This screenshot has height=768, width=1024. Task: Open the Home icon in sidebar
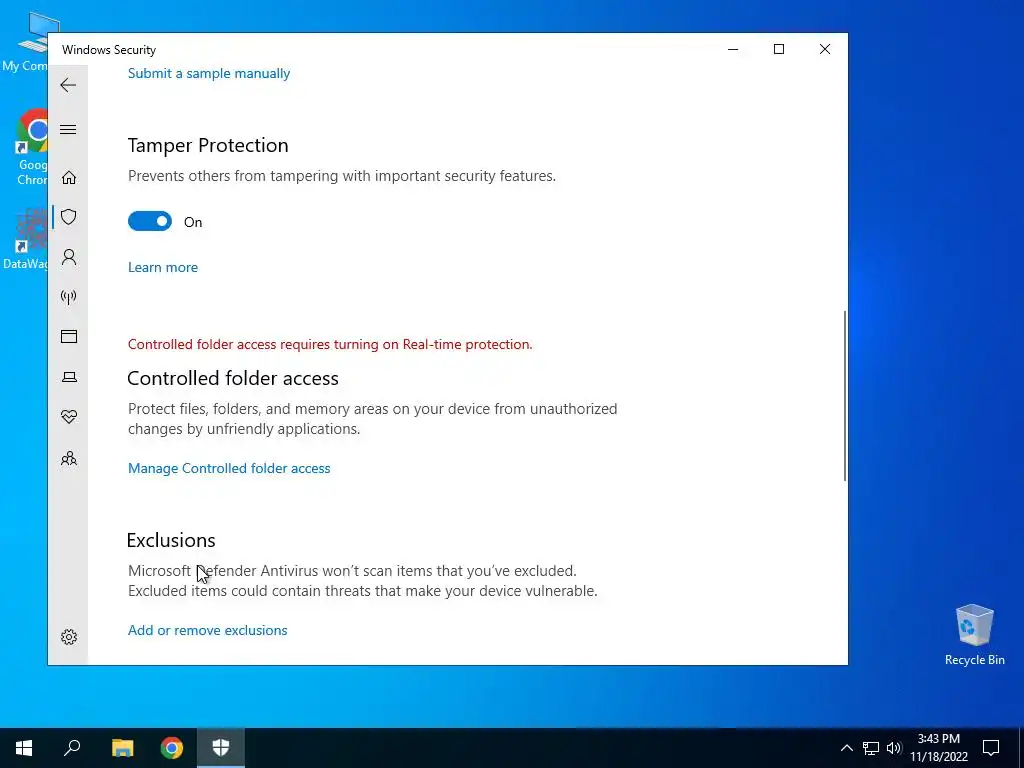69,178
